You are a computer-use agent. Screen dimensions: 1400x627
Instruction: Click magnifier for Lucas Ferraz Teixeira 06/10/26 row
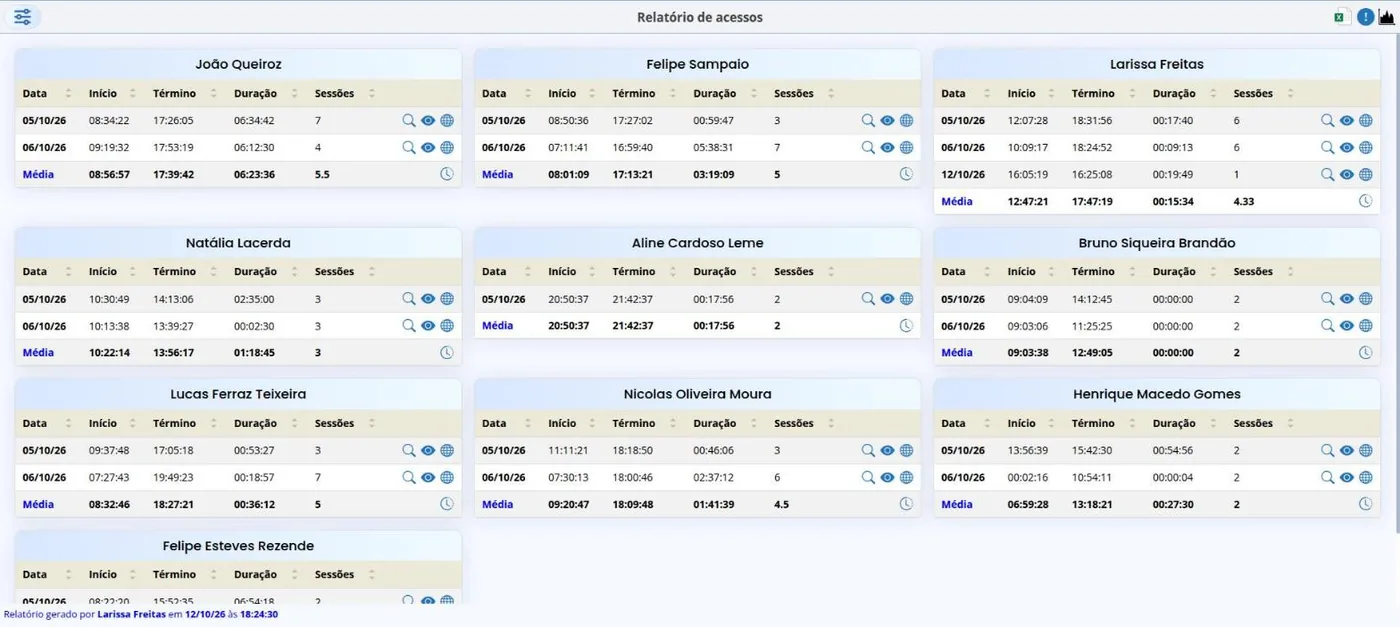tap(408, 477)
